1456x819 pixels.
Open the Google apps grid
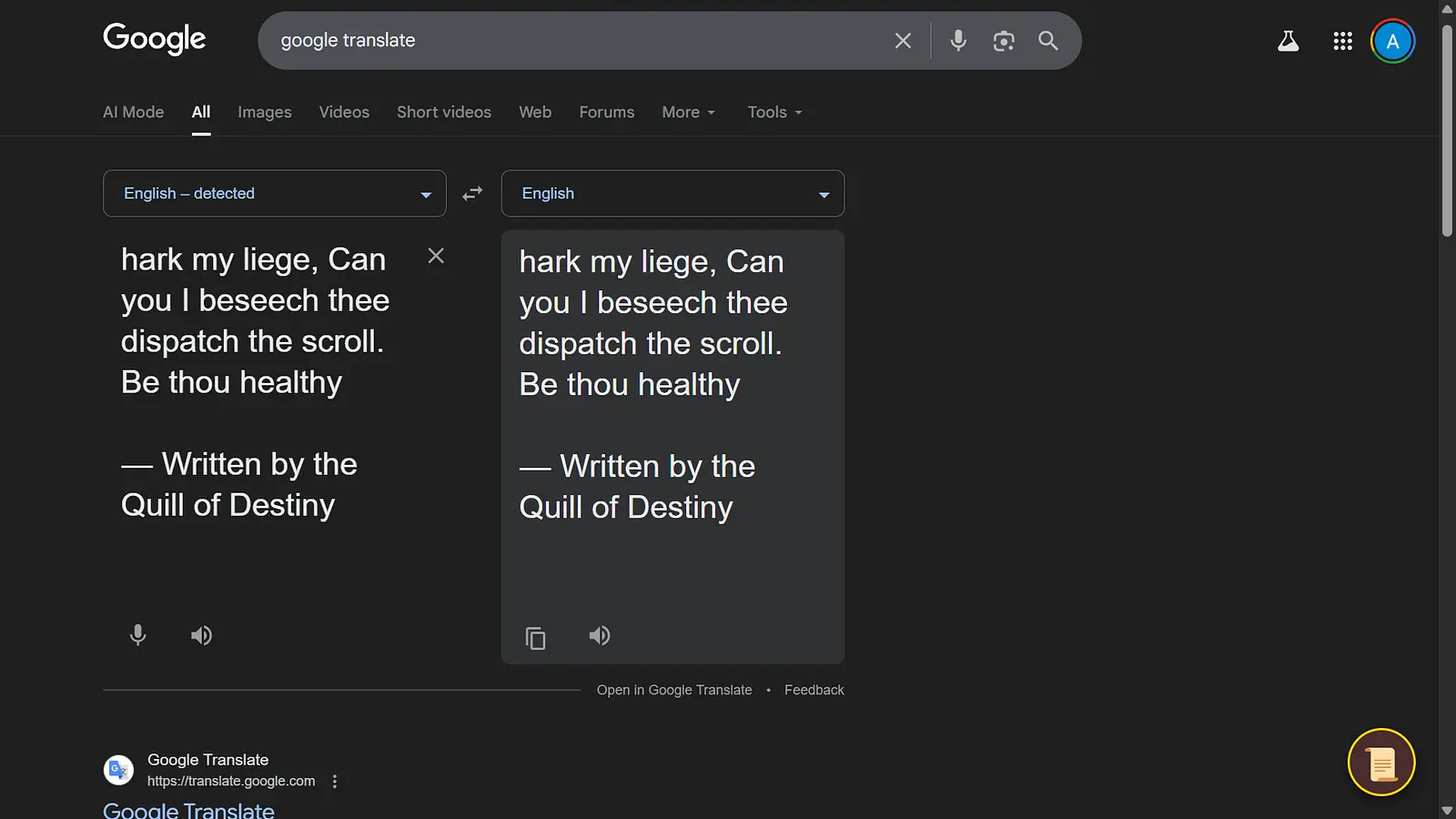pos(1342,41)
